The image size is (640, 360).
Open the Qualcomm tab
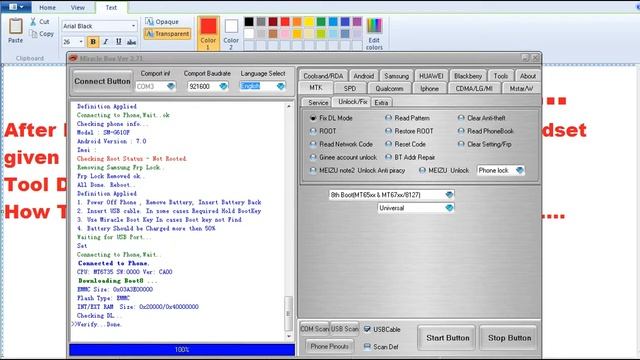pos(389,89)
